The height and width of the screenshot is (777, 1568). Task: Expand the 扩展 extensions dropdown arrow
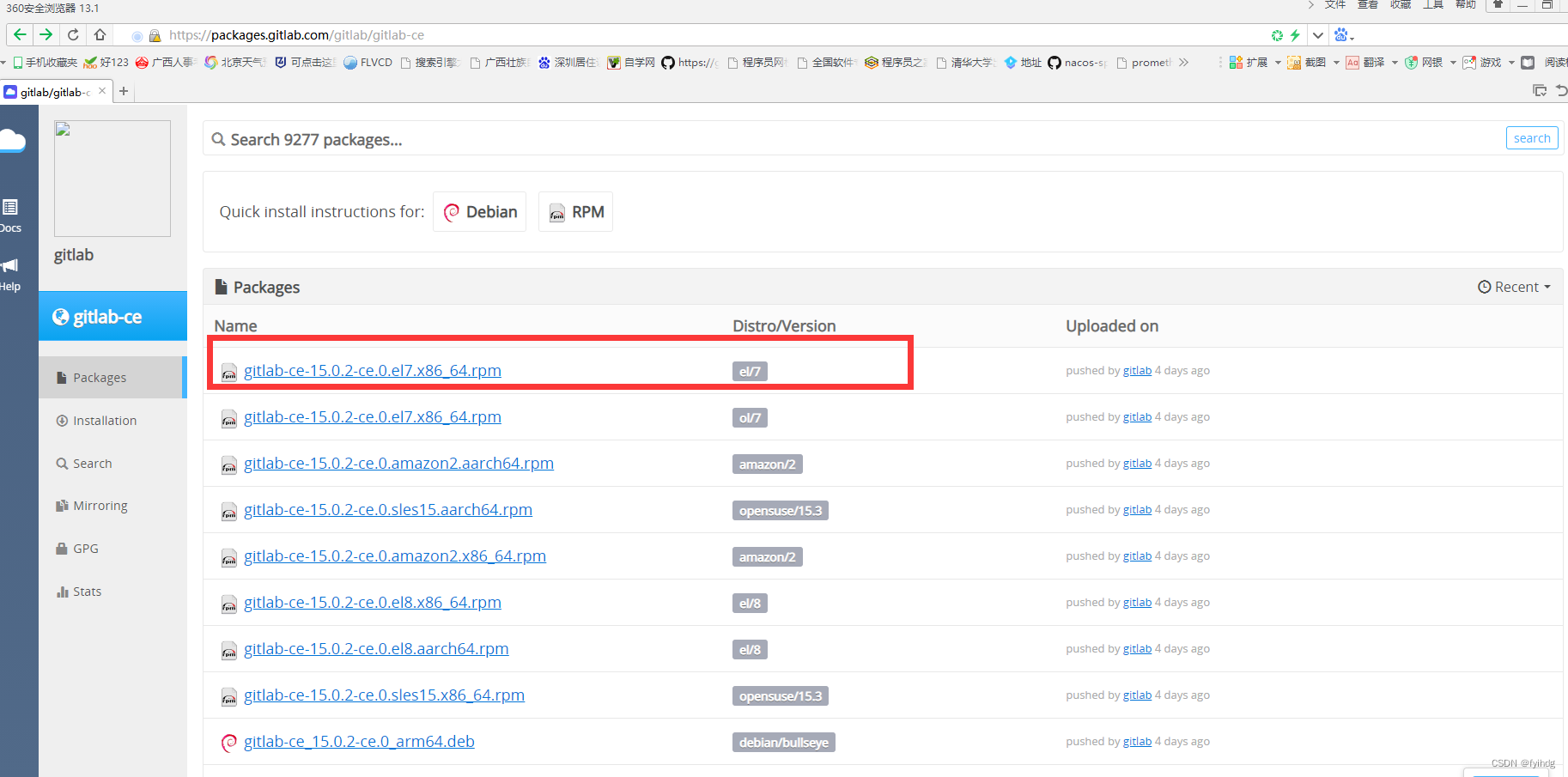tap(1279, 62)
